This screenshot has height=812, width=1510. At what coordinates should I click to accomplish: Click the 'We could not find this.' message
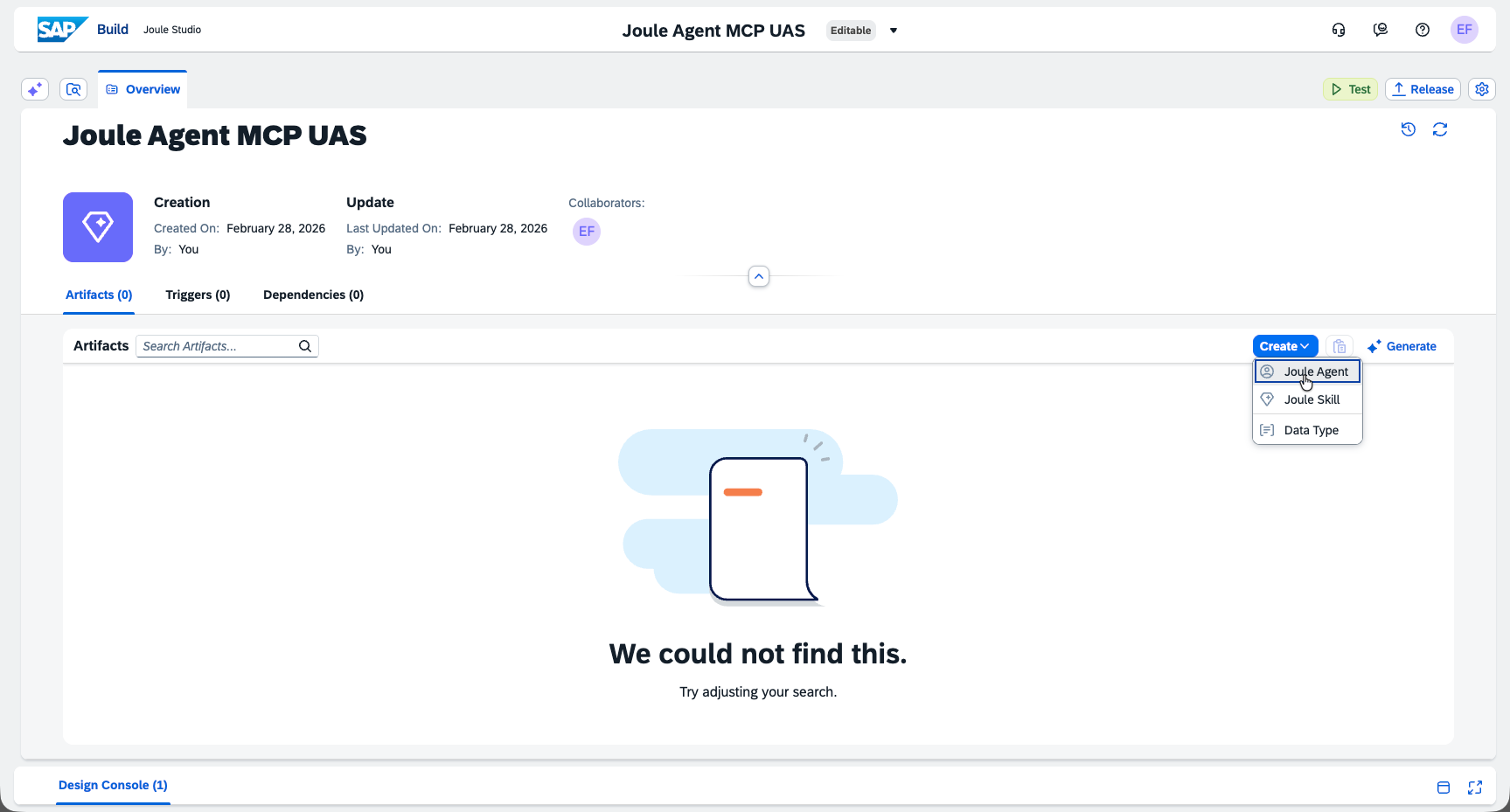758,654
